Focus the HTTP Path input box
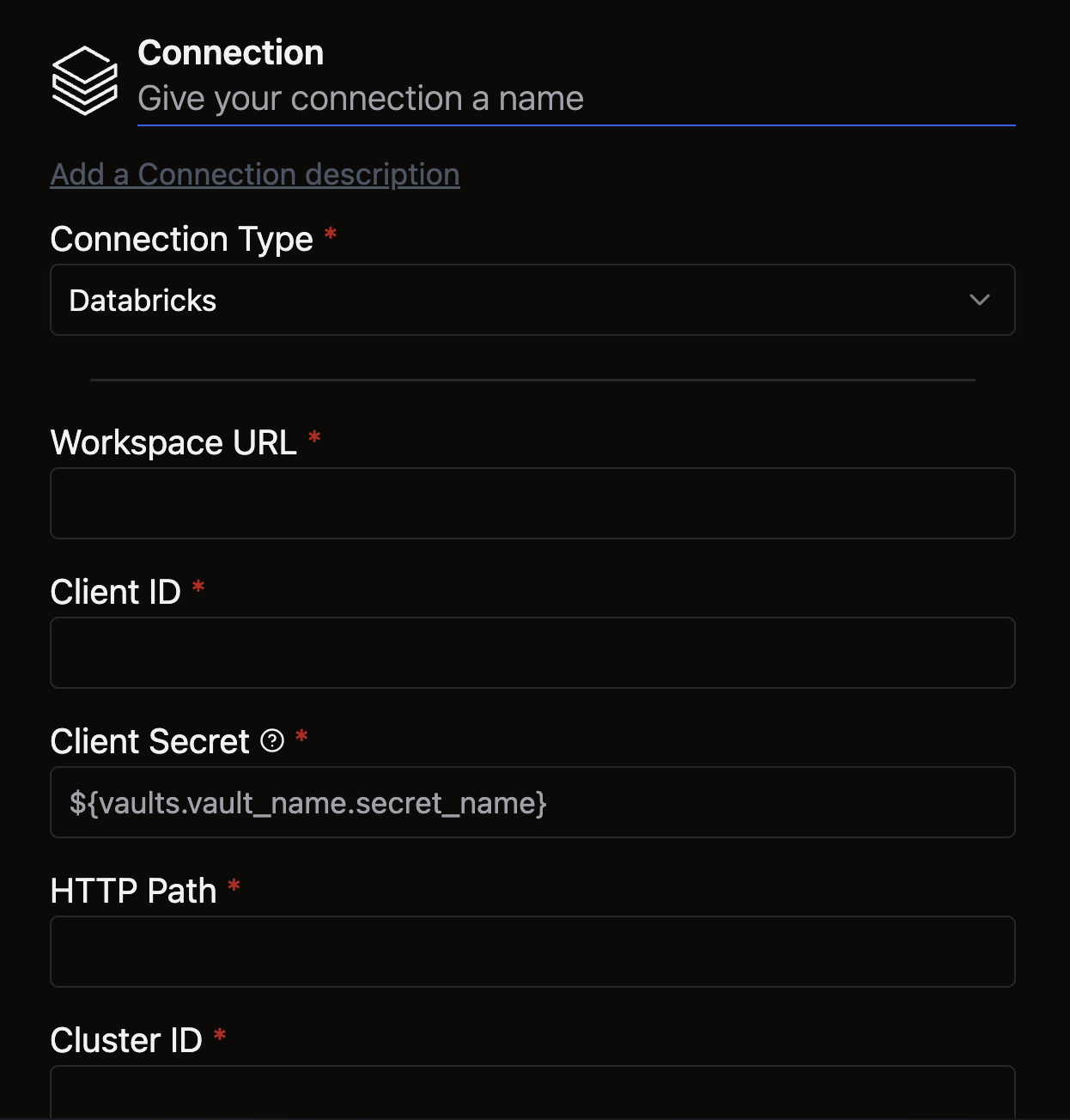 coord(532,952)
